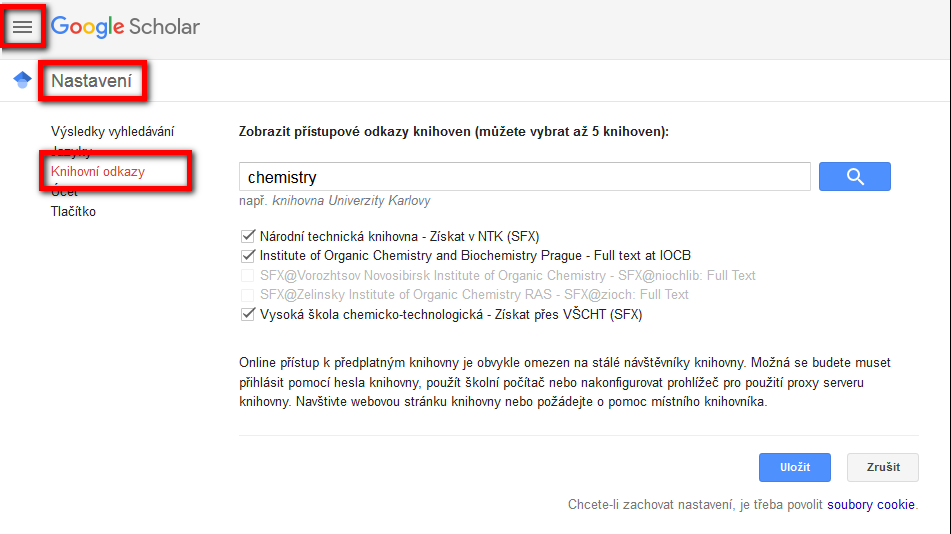The width and height of the screenshot is (951, 534).
Task: Focus the library search field containing chemistry
Action: pos(525,177)
